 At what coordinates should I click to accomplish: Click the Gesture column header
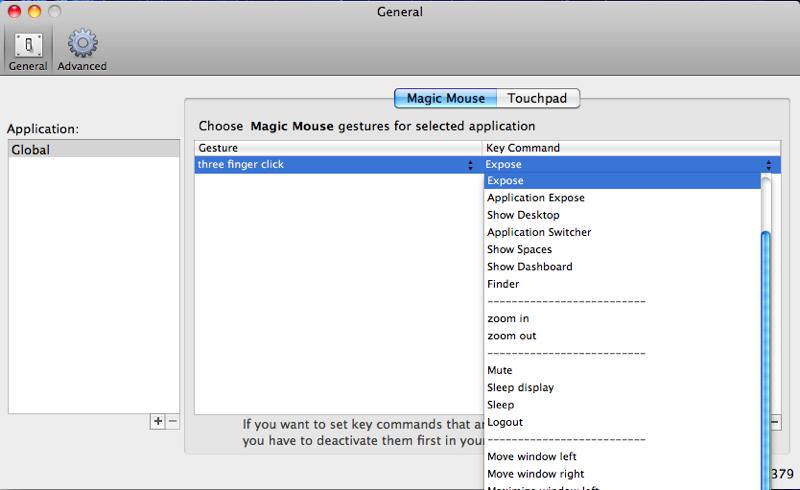[338, 148]
